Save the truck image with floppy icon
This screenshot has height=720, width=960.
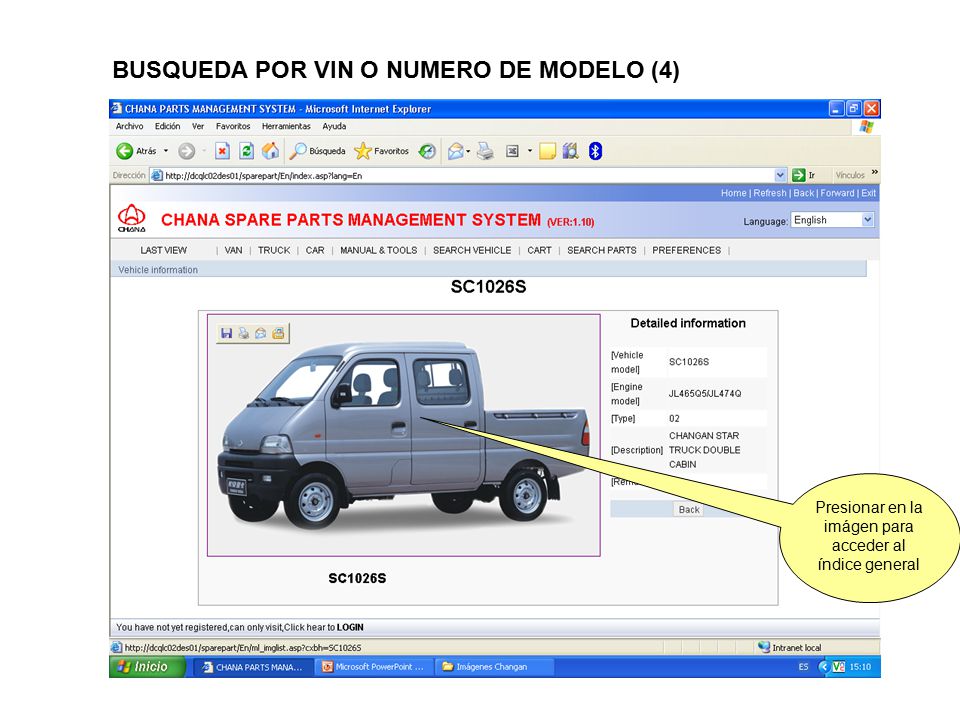pos(227,333)
